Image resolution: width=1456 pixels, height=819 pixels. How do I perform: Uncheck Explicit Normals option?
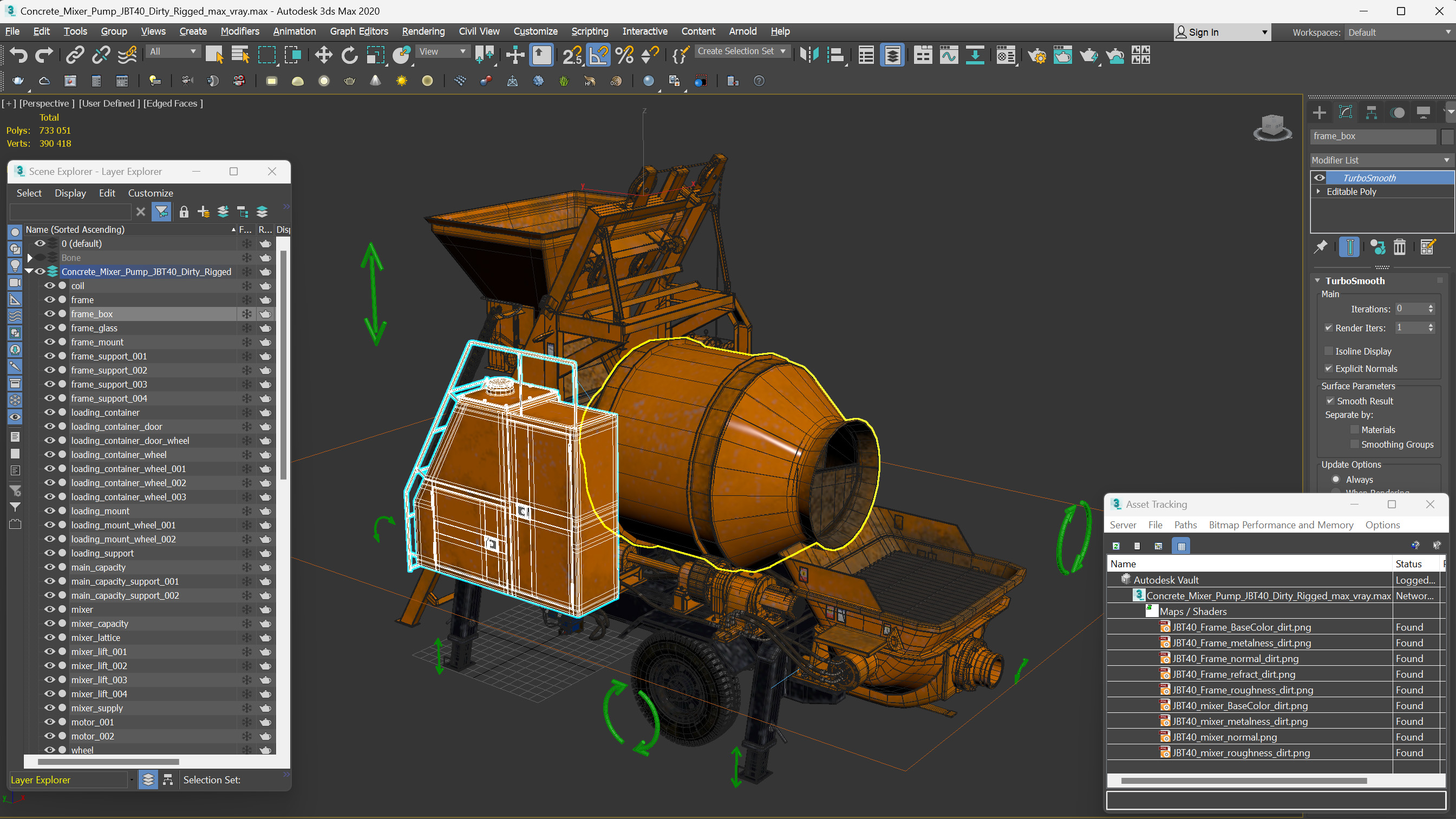pyautogui.click(x=1329, y=369)
